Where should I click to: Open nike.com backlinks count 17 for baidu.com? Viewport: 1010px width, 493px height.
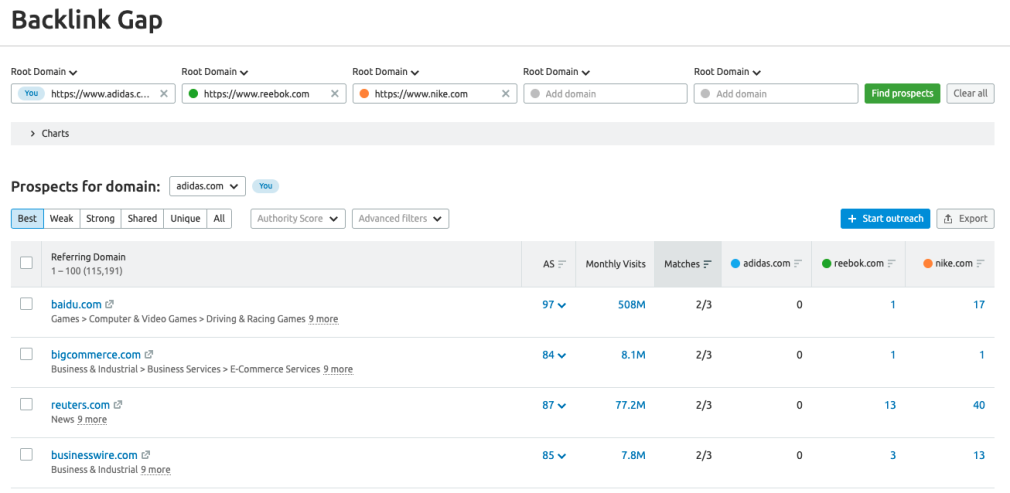pyautogui.click(x=979, y=305)
